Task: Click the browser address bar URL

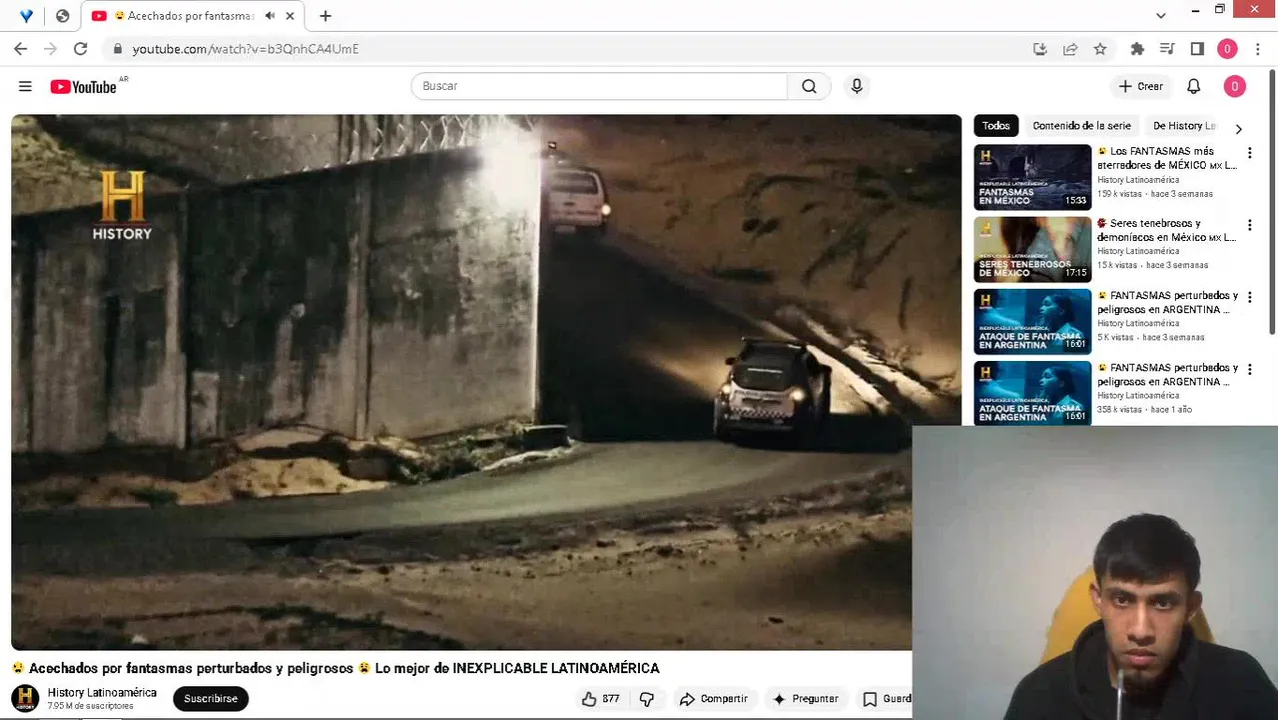Action: (x=245, y=49)
